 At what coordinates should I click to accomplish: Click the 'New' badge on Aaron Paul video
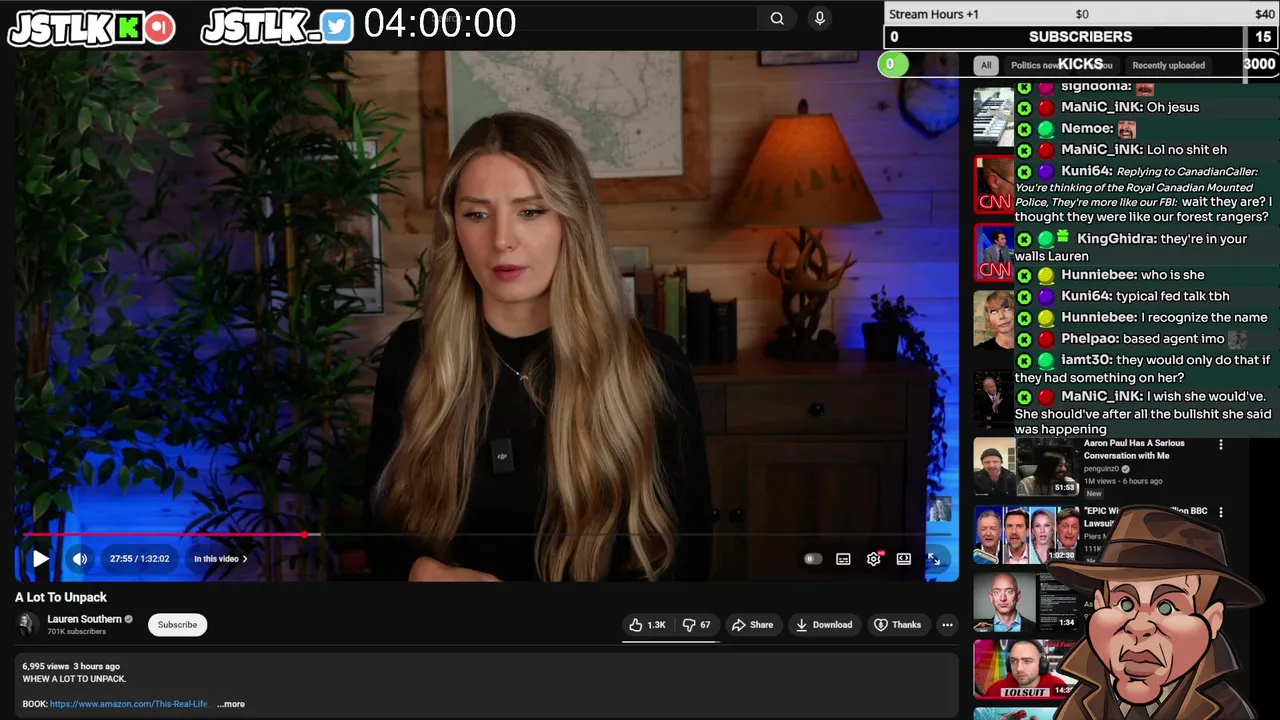pos(1094,493)
